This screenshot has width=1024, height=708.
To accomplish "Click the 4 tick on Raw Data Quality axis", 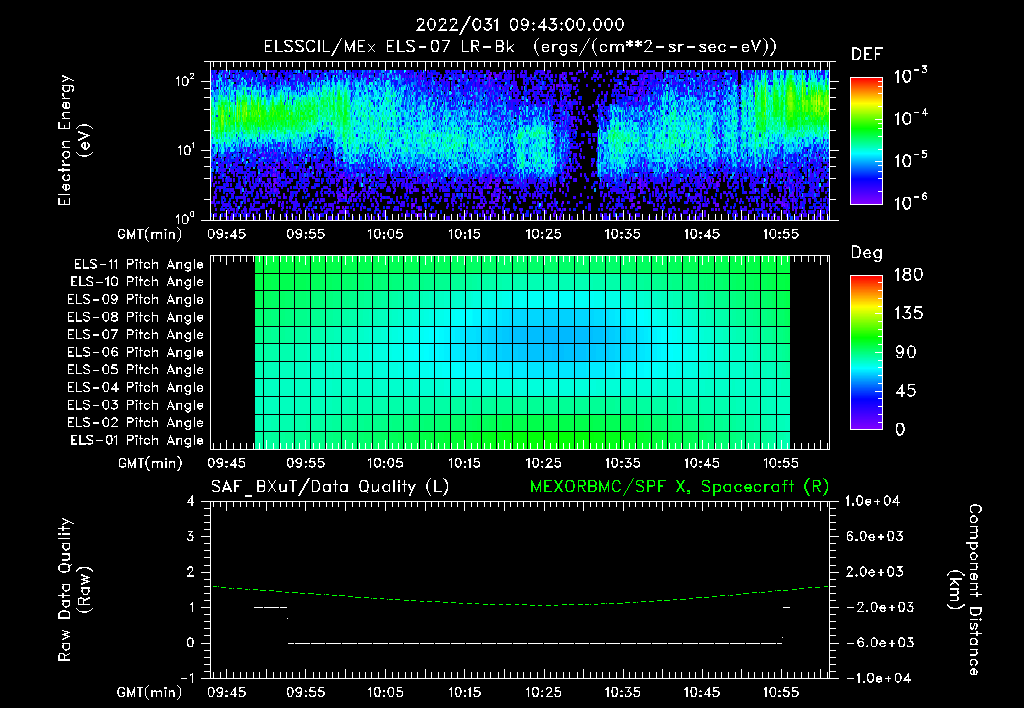I will click(x=191, y=501).
